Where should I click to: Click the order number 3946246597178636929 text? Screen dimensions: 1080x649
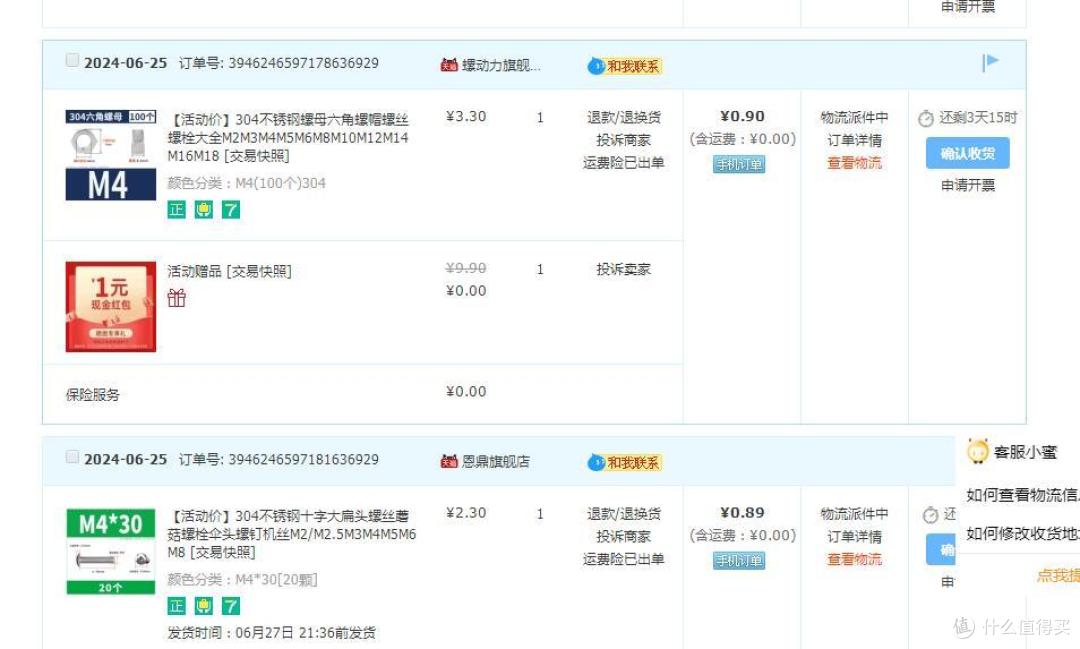pyautogui.click(x=303, y=63)
